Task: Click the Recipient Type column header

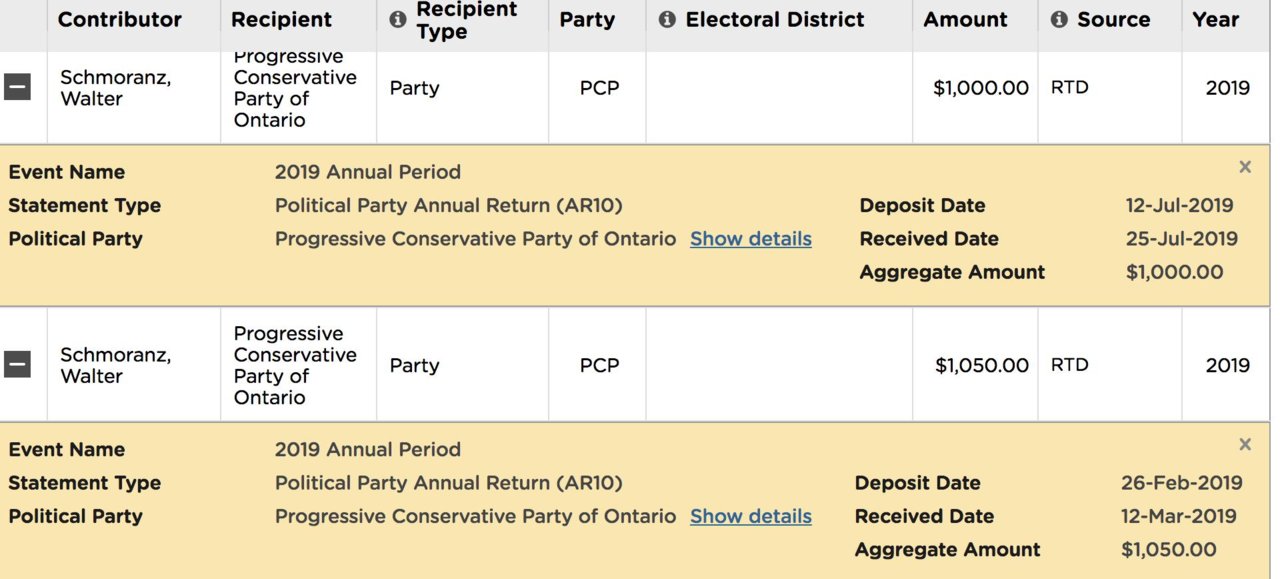Action: pyautogui.click(x=466, y=20)
